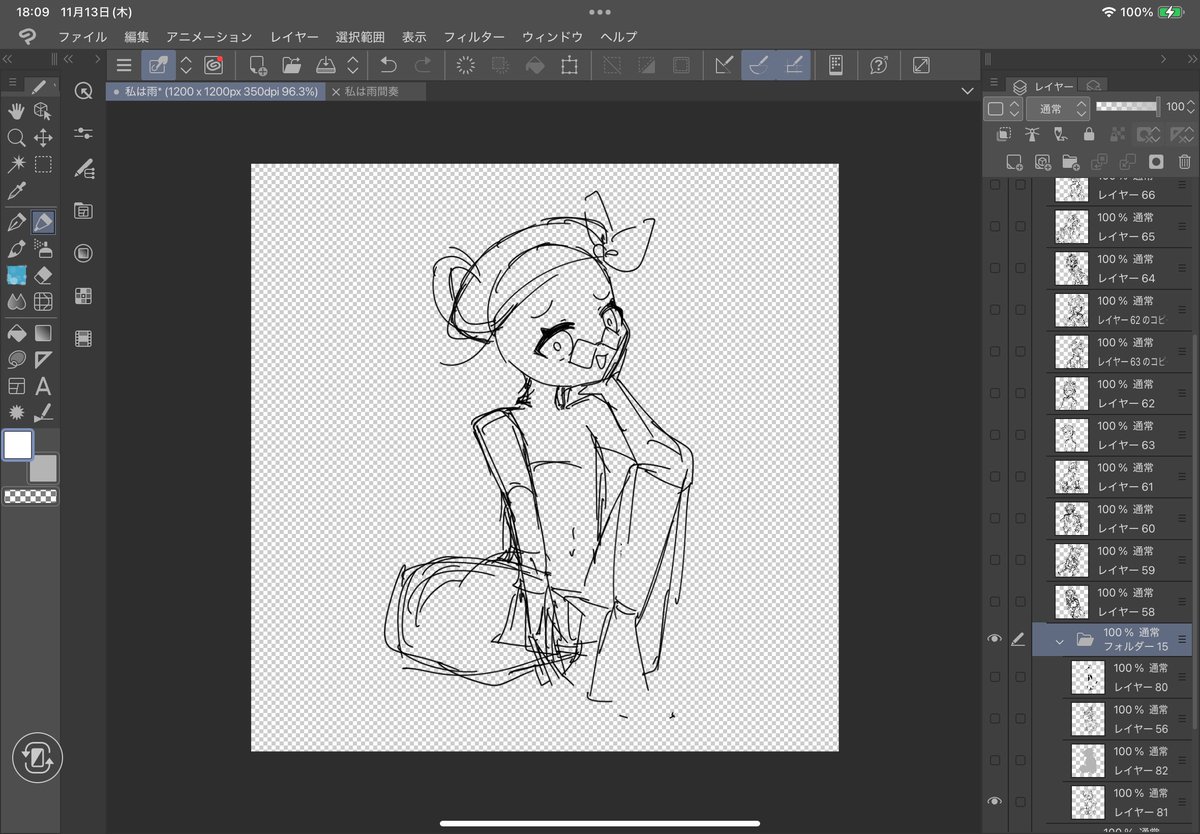The height and width of the screenshot is (834, 1200).
Task: Hide フォルダー 15 with its eye icon
Action: pyautogui.click(x=994, y=640)
